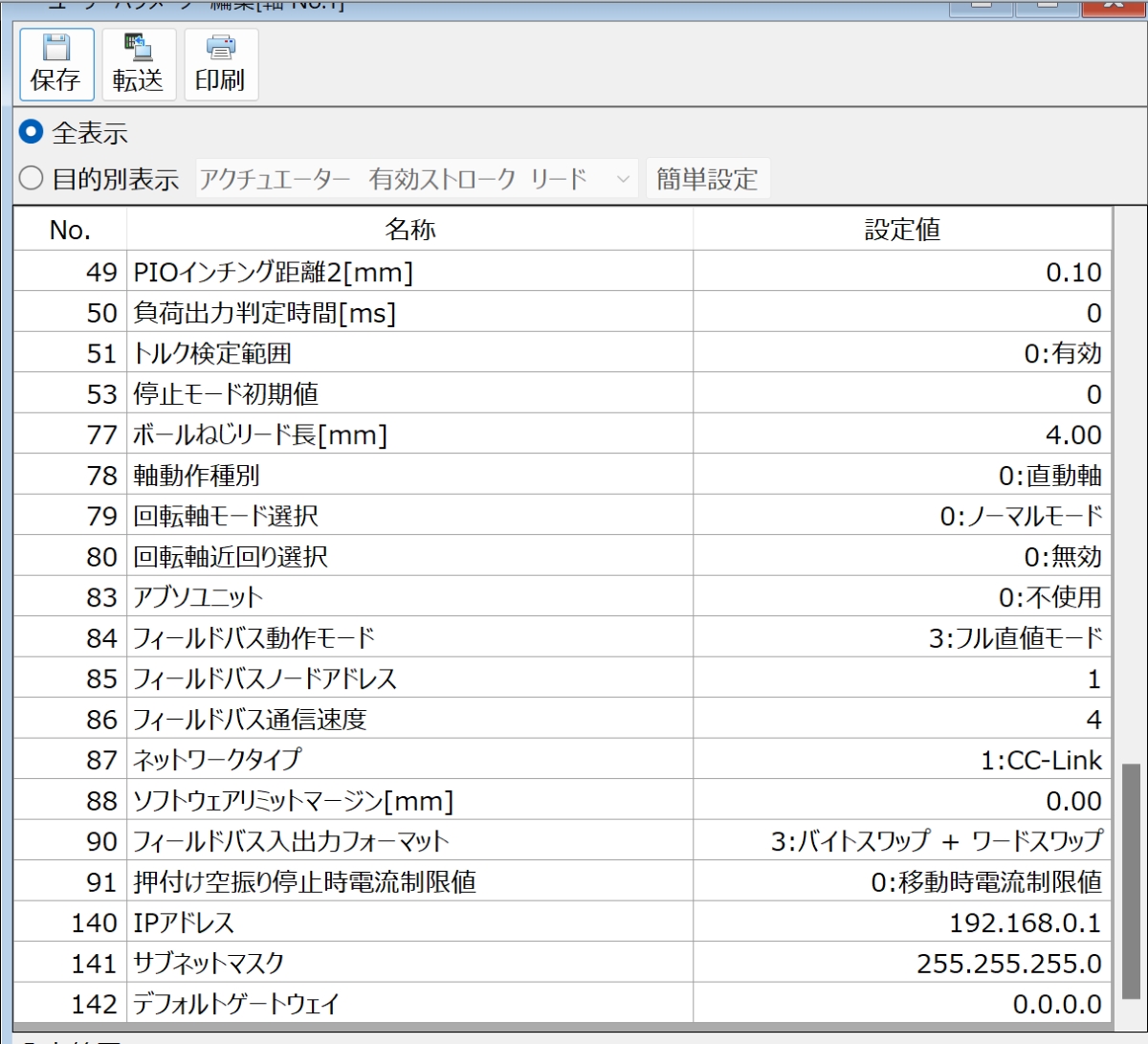
Task: Select the トルク検定範囲 value 0:有効
Action: [899, 352]
